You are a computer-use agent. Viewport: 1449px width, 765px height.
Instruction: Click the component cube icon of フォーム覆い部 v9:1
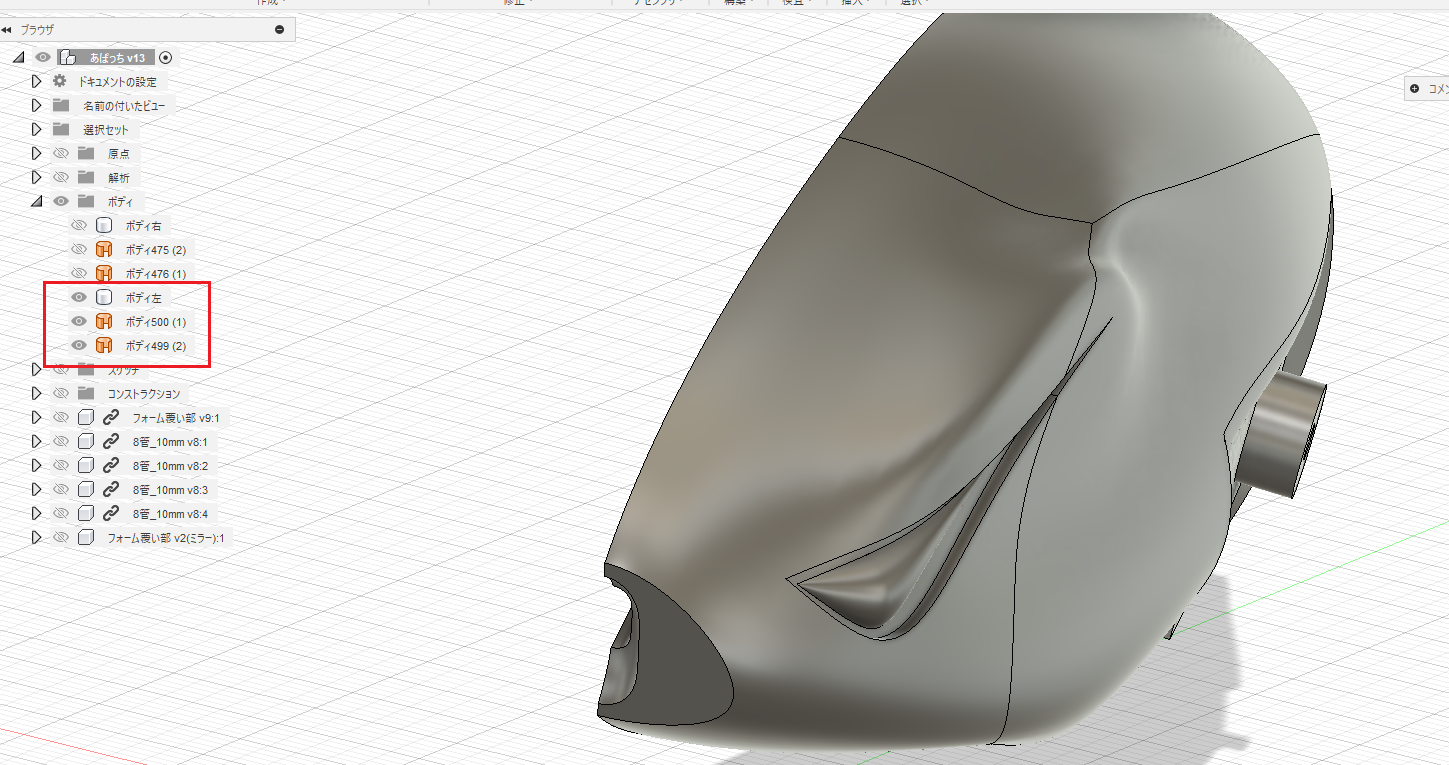[x=86, y=417]
